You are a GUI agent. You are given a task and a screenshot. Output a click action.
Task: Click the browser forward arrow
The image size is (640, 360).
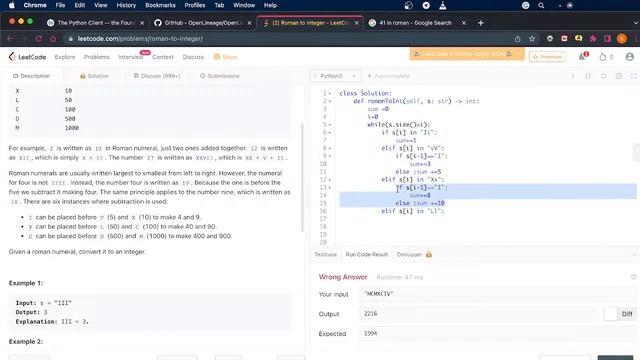pos(24,39)
